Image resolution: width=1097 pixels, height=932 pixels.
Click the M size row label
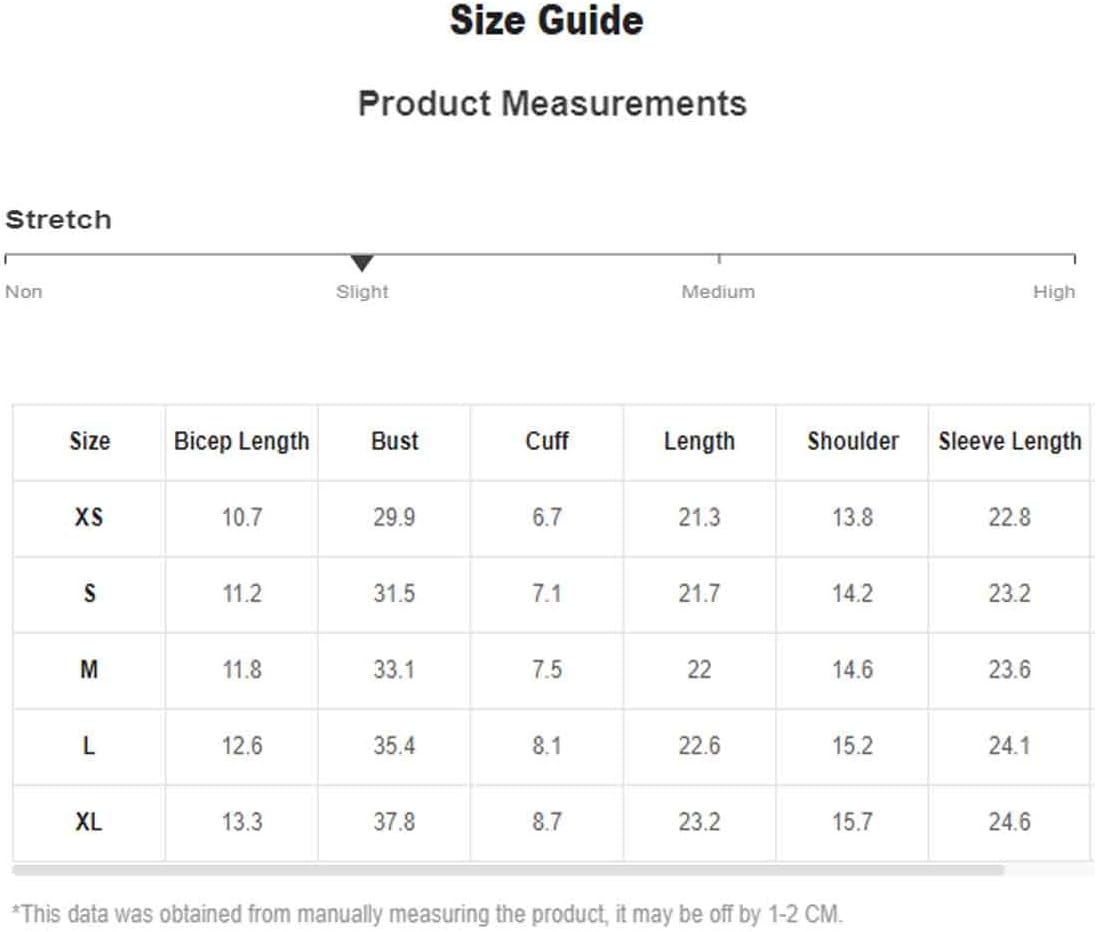pyautogui.click(x=89, y=670)
